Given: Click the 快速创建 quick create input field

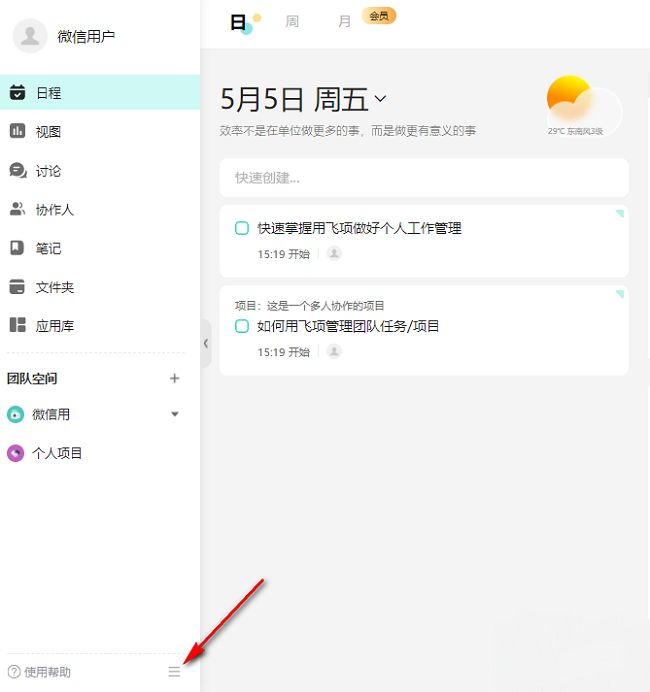Looking at the screenshot, I should coord(424,178).
